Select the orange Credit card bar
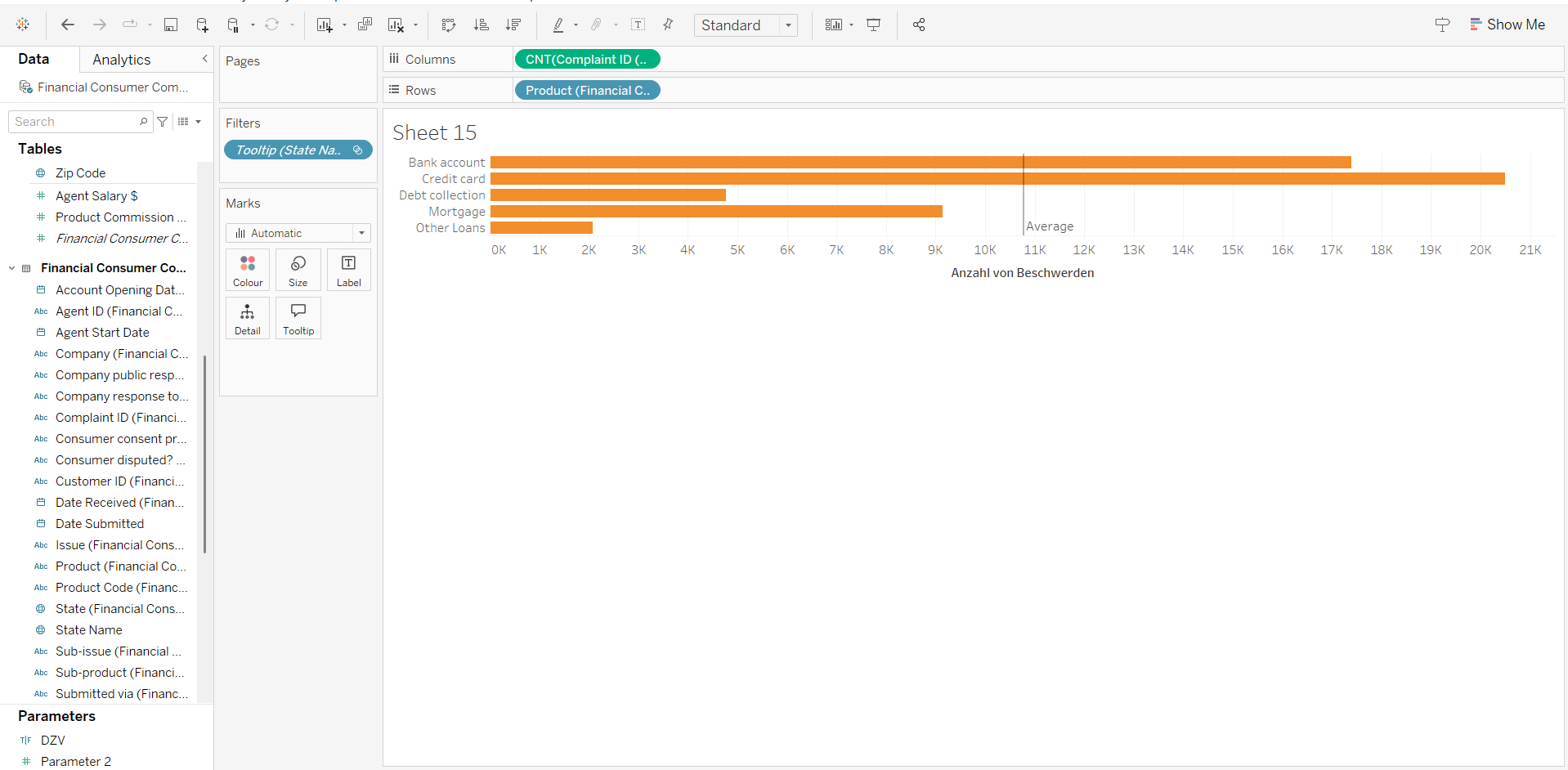Image resolution: width=1568 pixels, height=770 pixels. [x=997, y=179]
